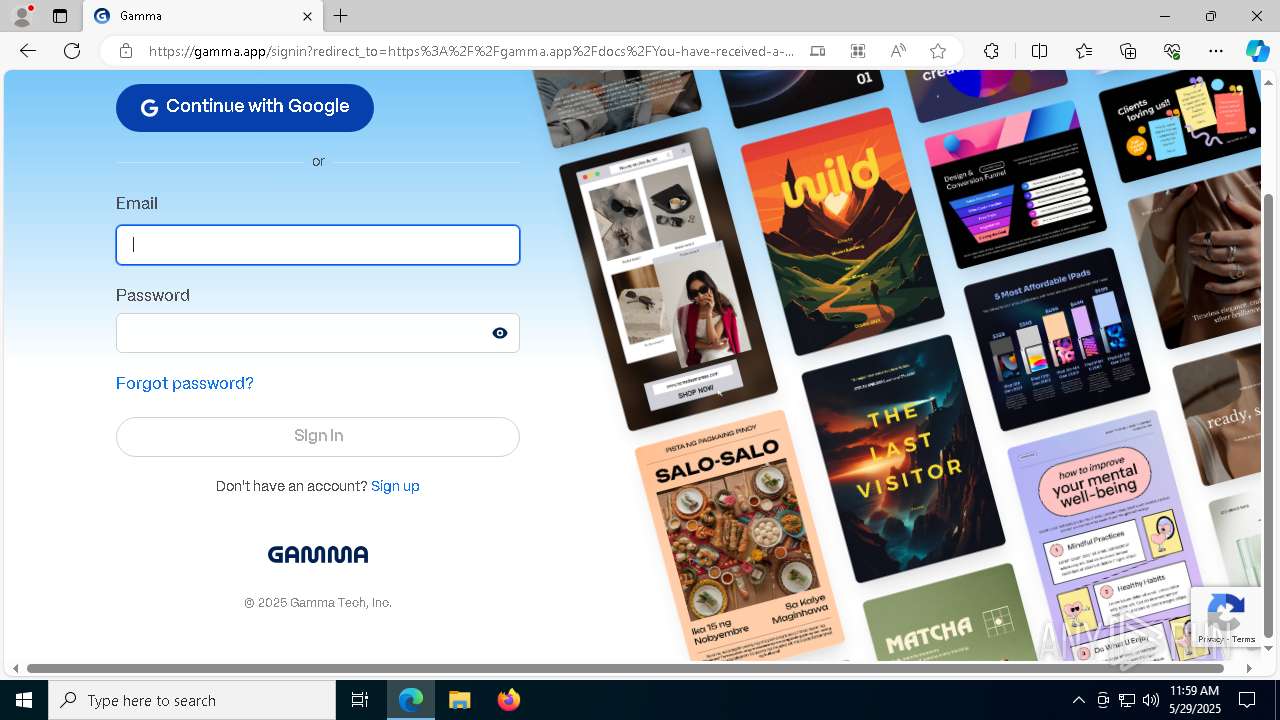Open the Windows Start menu
Screen dimensions: 1280x720
coord(24,700)
